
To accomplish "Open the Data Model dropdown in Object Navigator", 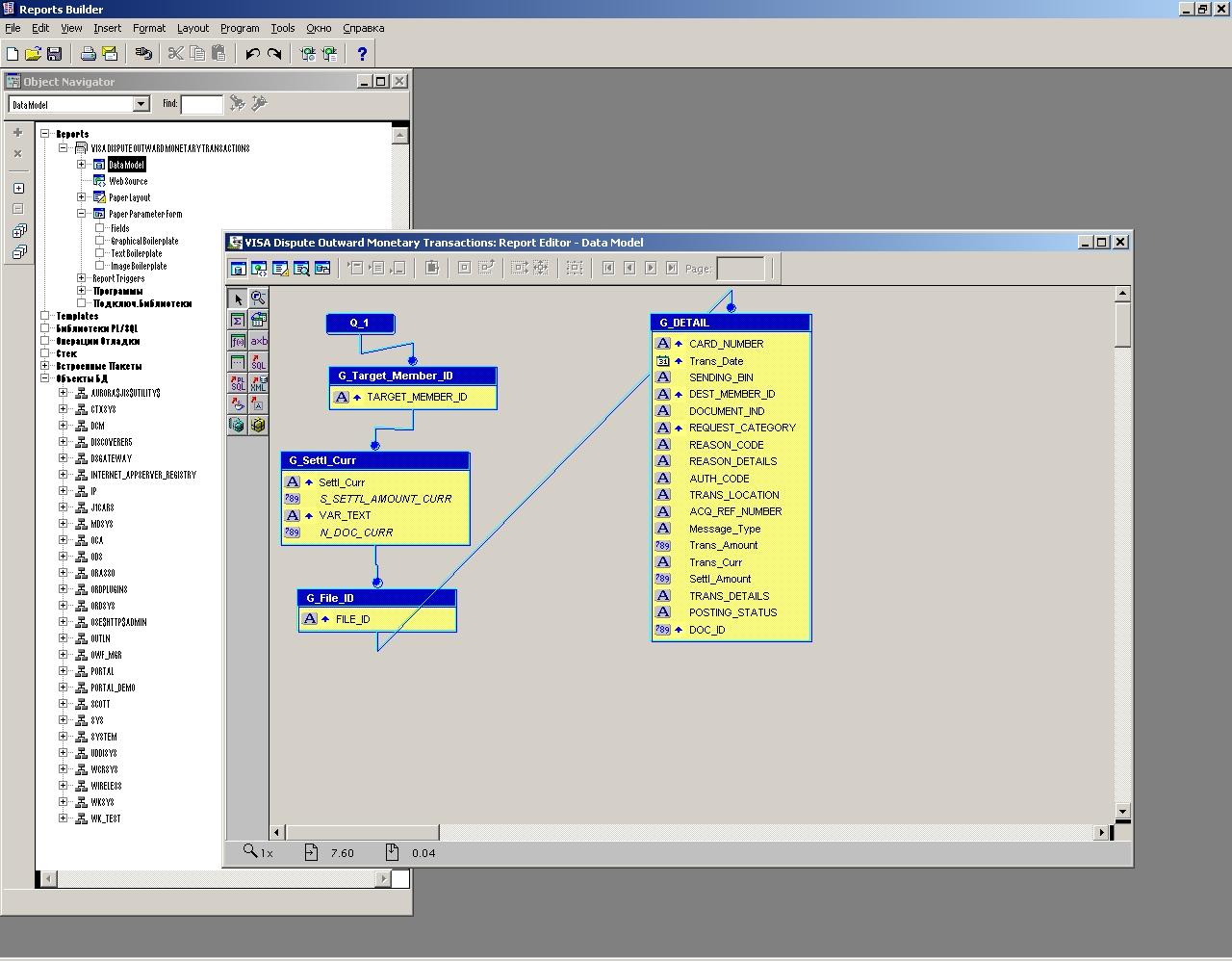I will point(141,104).
